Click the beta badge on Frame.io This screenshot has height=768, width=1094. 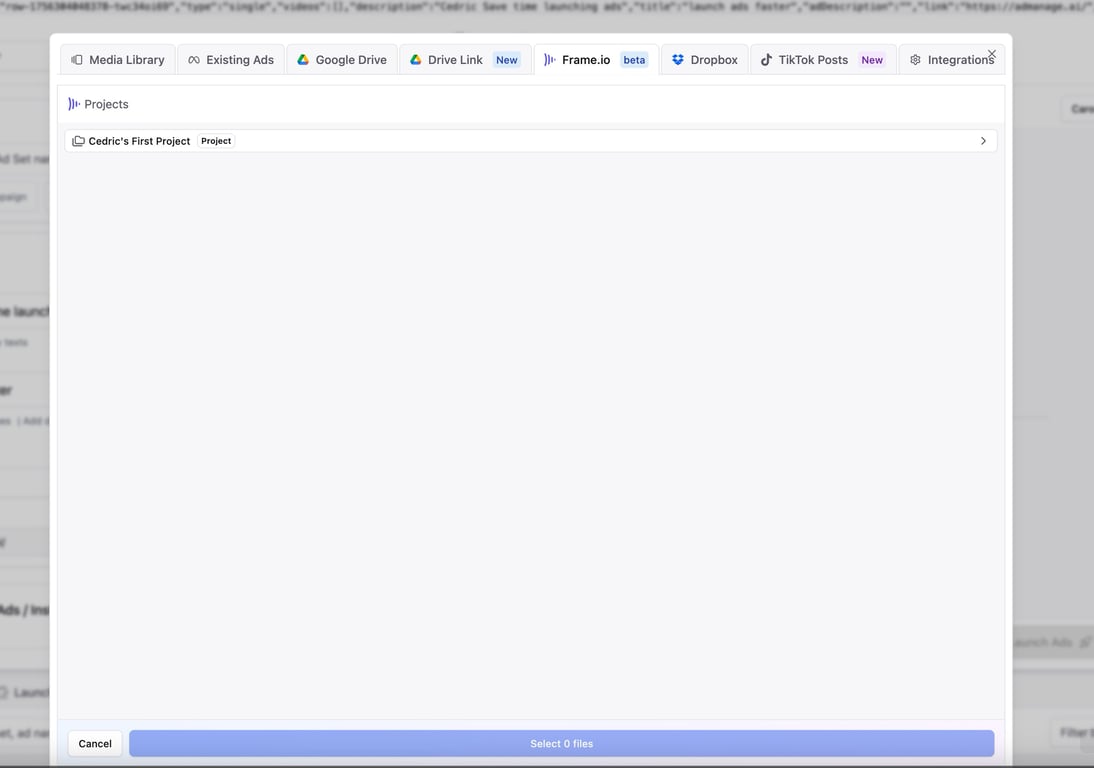(x=634, y=60)
